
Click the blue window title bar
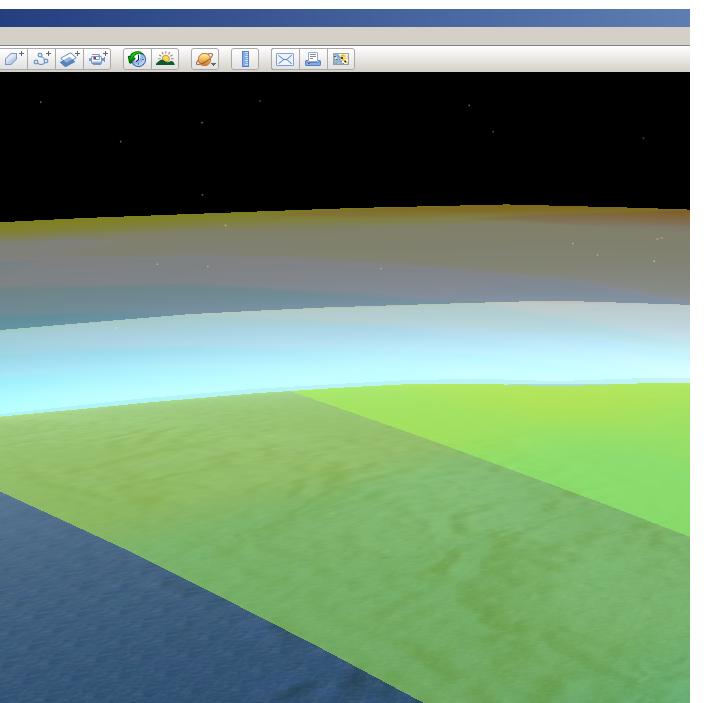pyautogui.click(x=345, y=18)
